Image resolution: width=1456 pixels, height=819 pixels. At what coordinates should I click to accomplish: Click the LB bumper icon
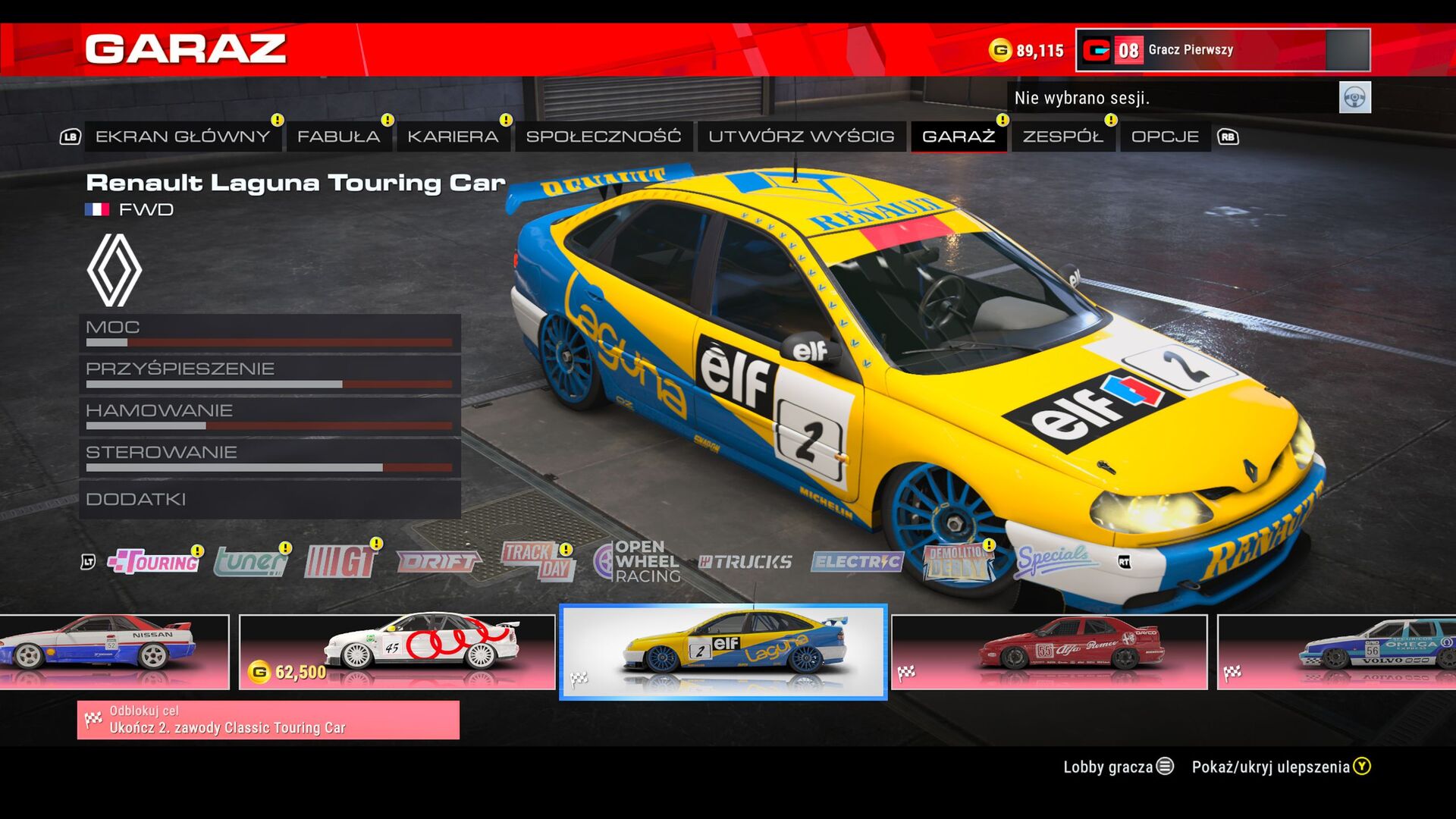point(71,137)
